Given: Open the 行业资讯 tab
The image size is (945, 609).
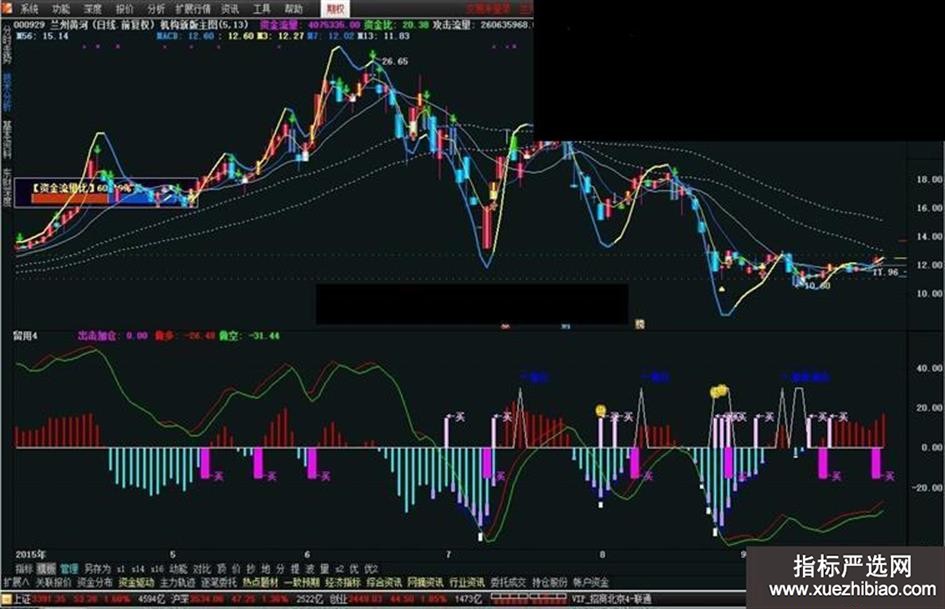Looking at the screenshot, I should coord(467,582).
